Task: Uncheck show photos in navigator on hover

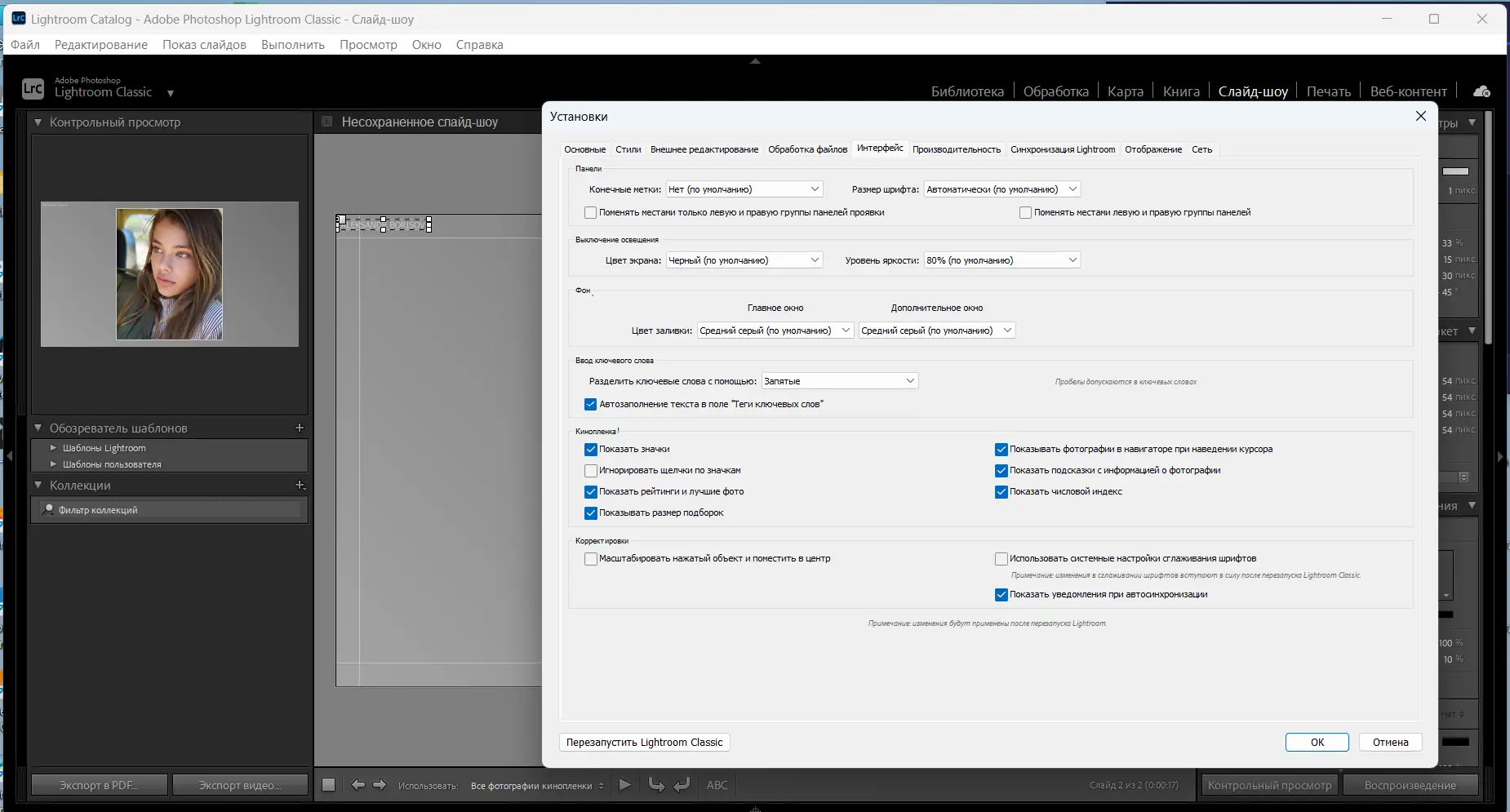Action: point(1001,449)
